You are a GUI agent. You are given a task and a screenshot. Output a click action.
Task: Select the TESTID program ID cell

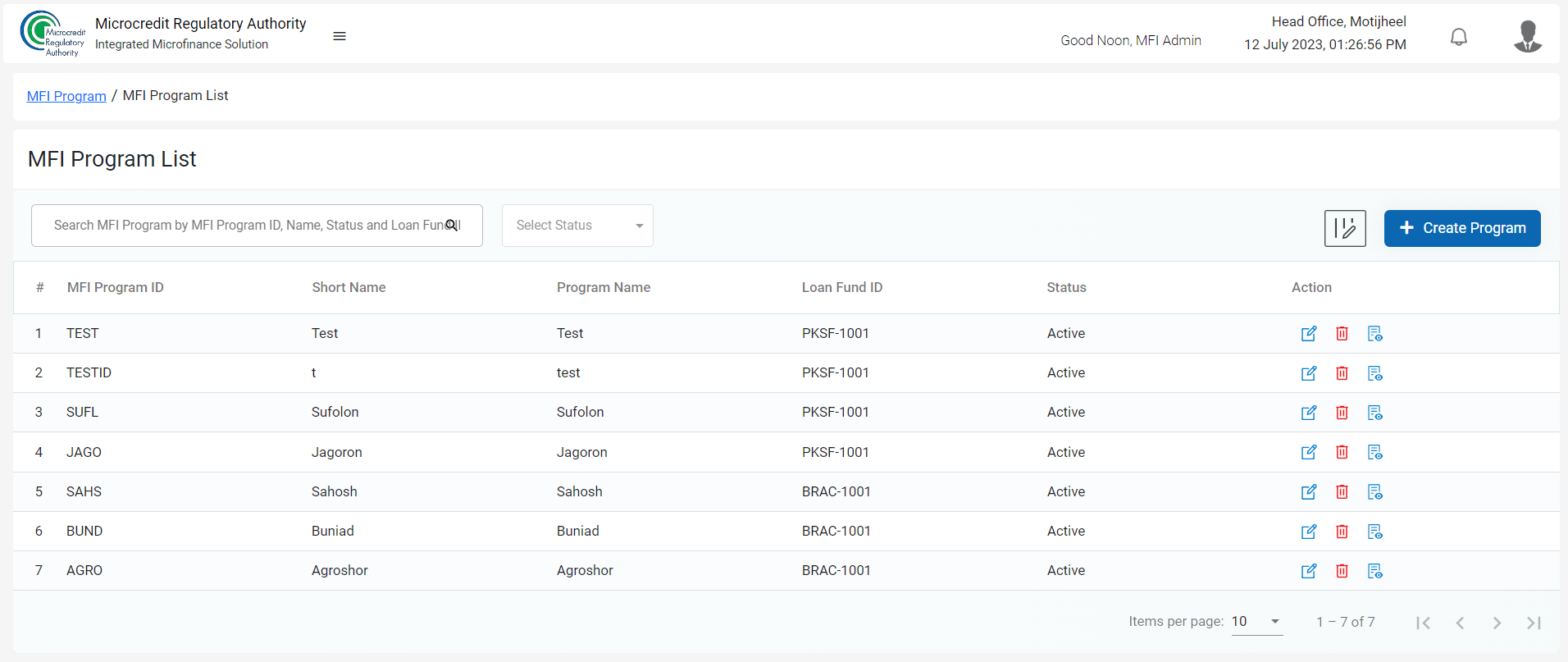89,372
